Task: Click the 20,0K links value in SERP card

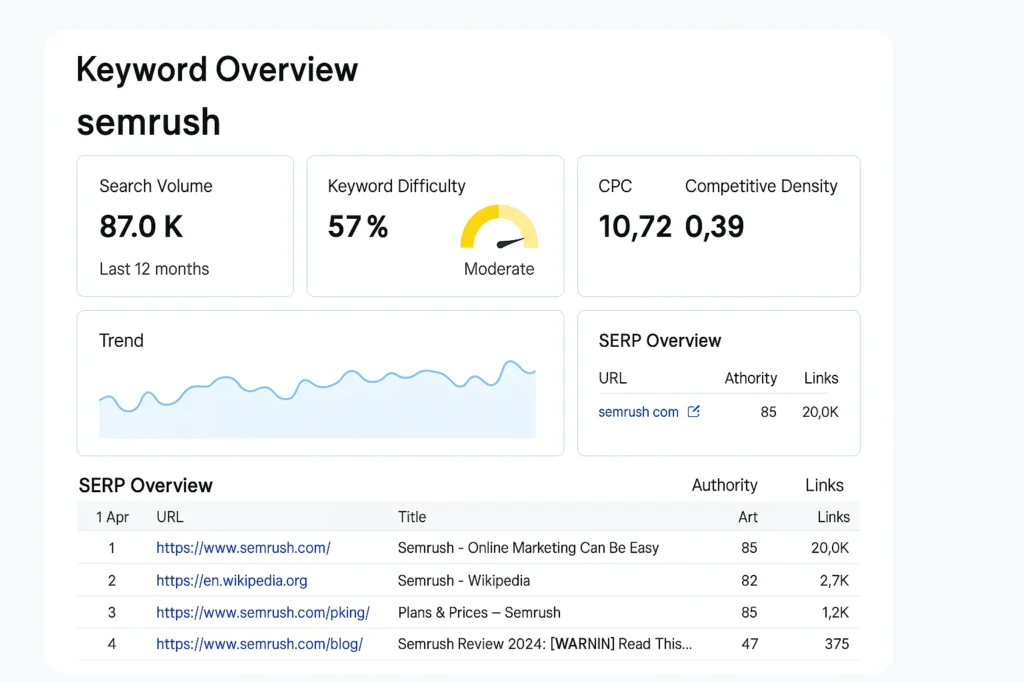Action: (x=820, y=412)
